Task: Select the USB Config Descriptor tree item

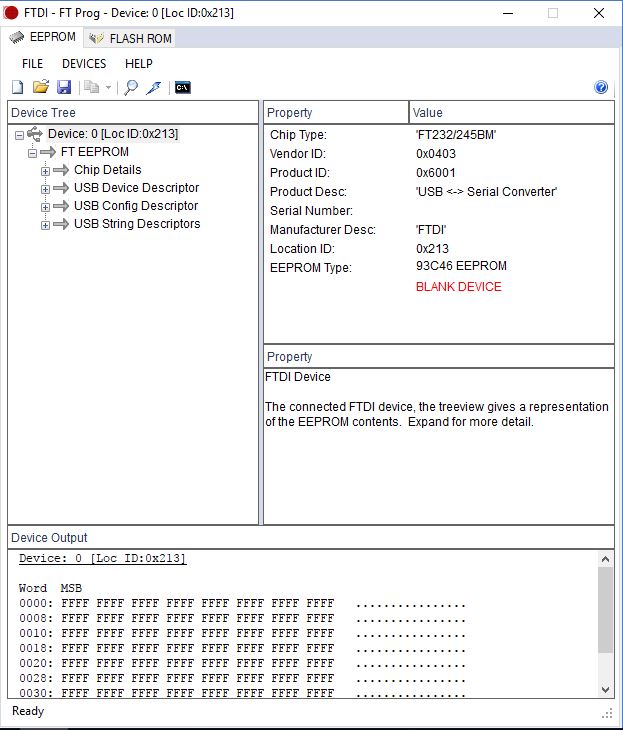Action: pyautogui.click(x=136, y=206)
